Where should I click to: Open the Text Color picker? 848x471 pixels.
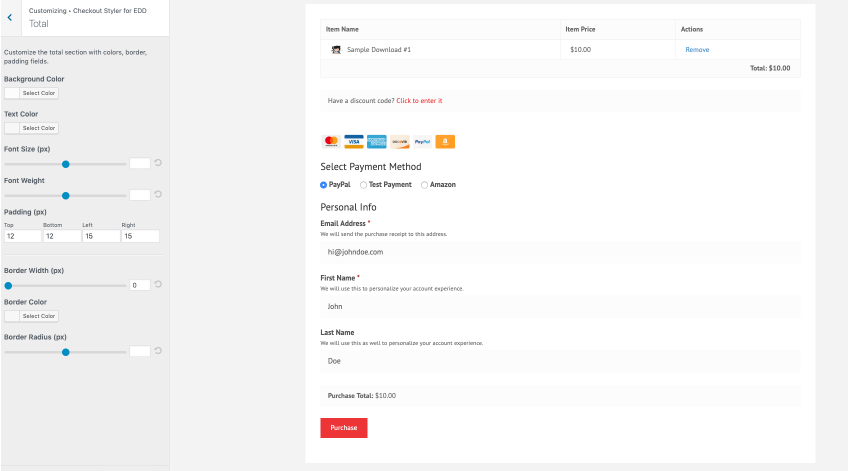pos(31,128)
